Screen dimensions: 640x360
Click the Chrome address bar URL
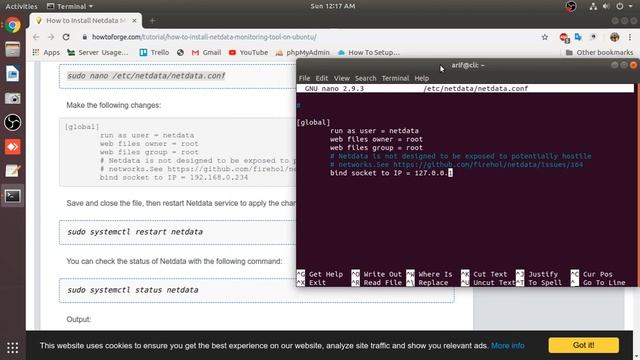tap(204, 37)
